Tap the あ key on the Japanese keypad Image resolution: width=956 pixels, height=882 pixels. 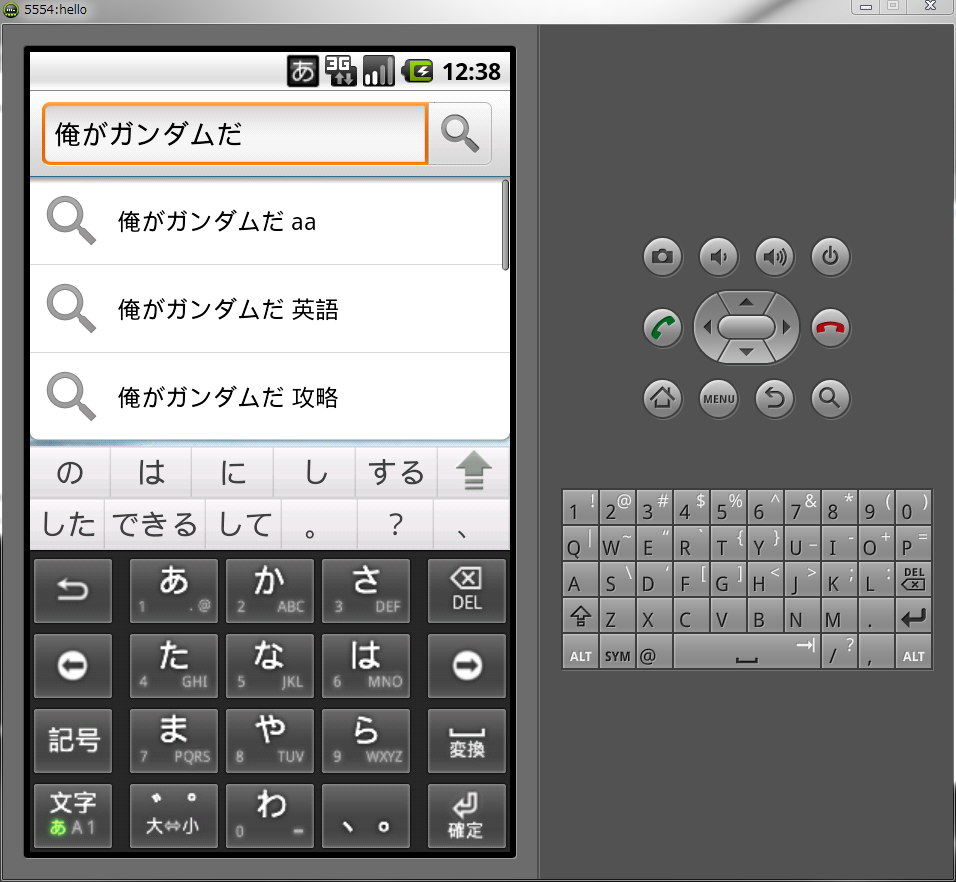pos(174,591)
